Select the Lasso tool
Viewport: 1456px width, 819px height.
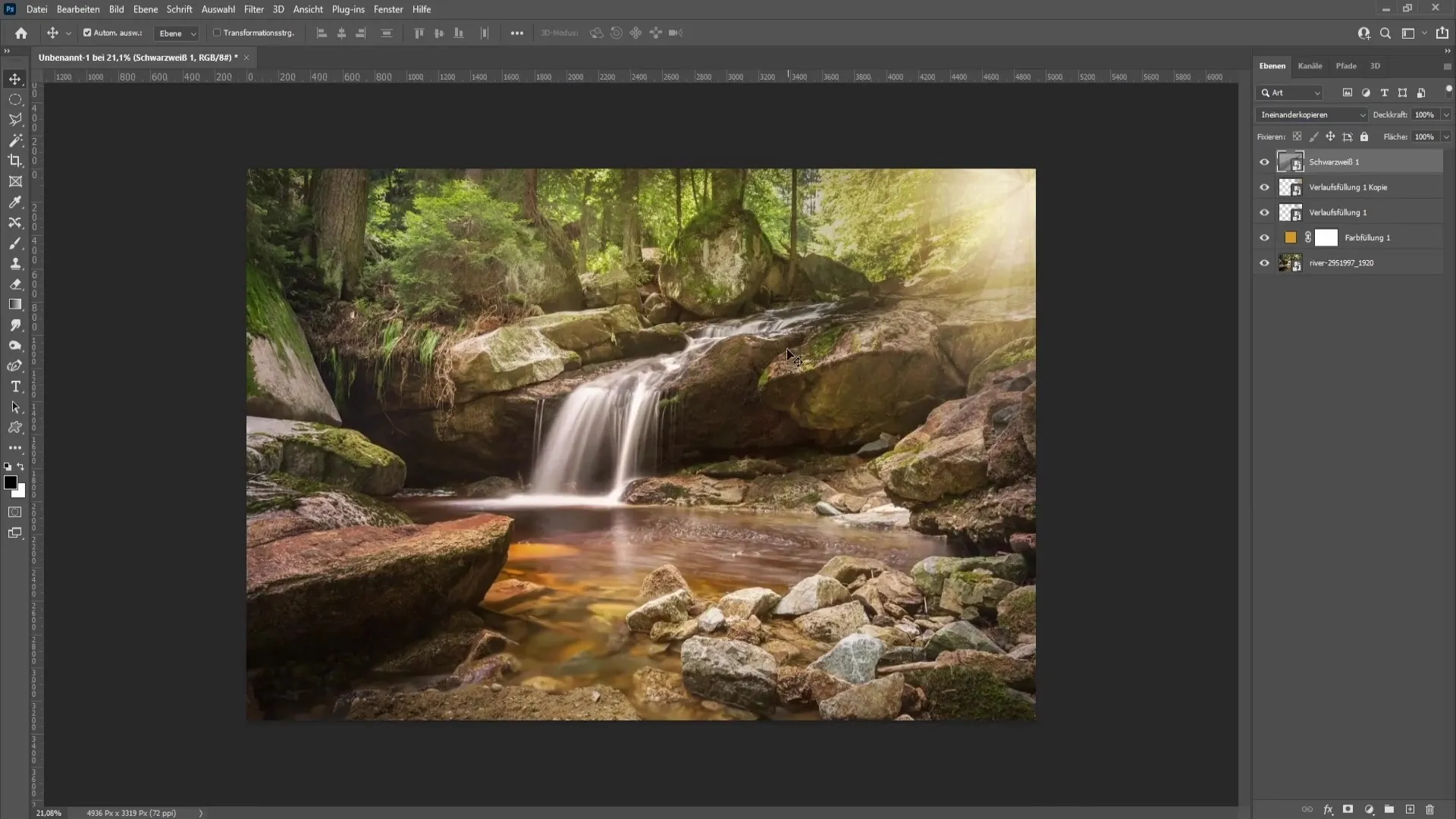click(x=15, y=119)
